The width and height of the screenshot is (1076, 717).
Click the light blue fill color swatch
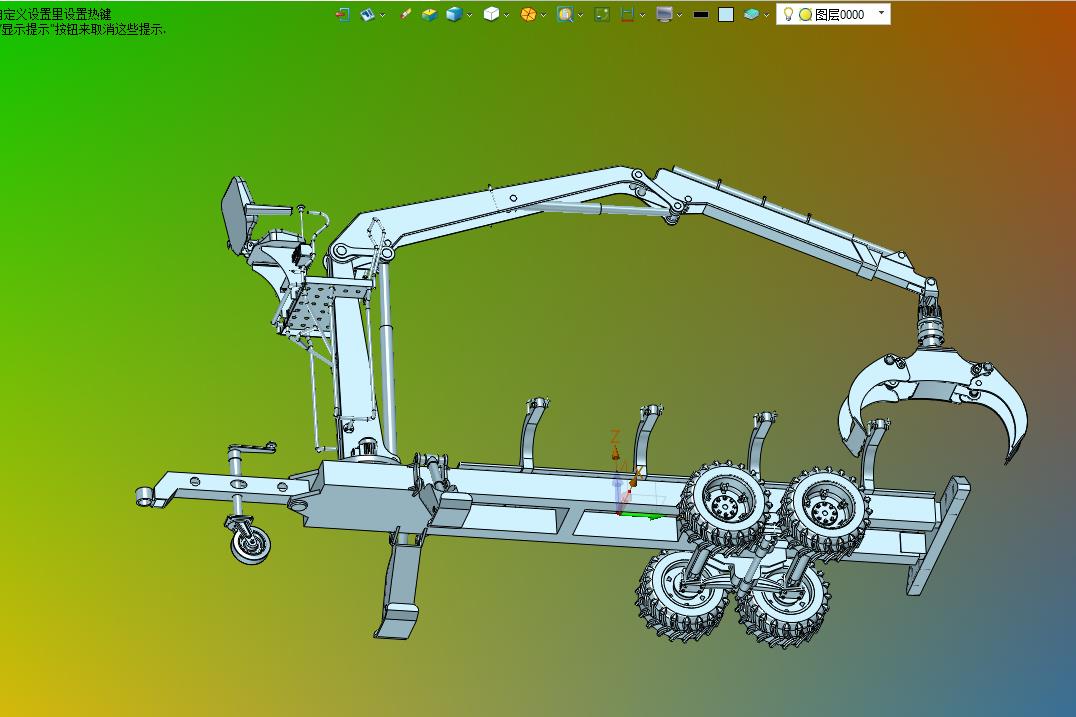point(725,14)
